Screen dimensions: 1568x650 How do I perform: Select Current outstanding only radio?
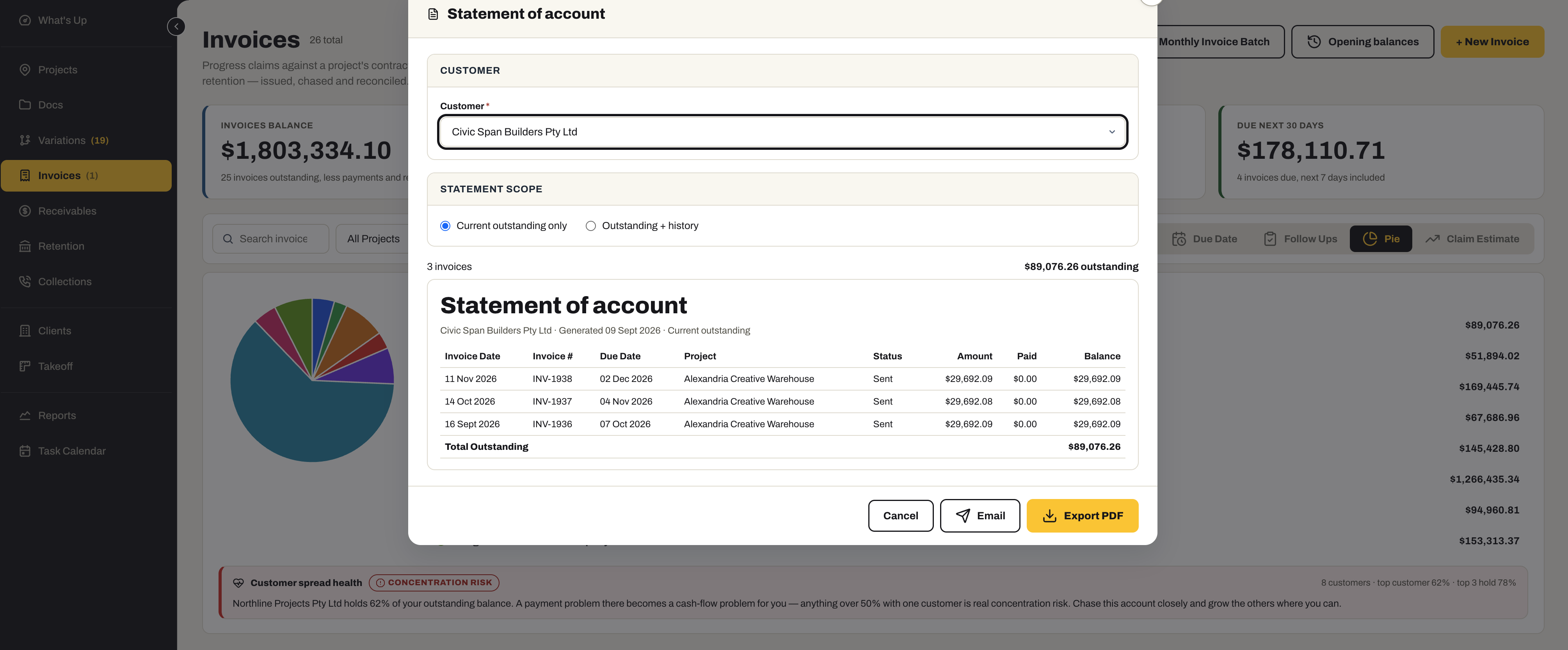[446, 226]
